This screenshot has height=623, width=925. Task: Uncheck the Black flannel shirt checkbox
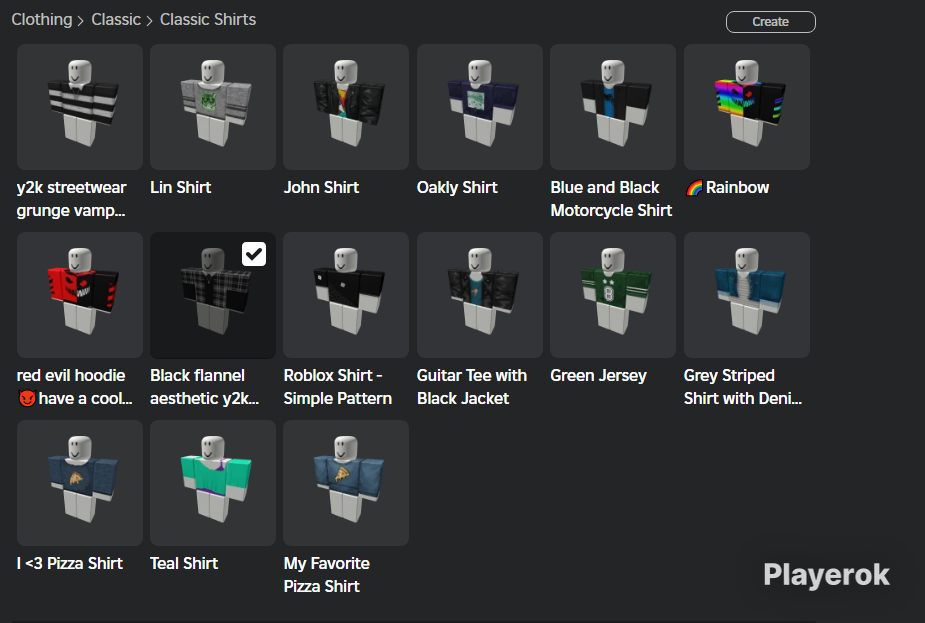(x=254, y=254)
